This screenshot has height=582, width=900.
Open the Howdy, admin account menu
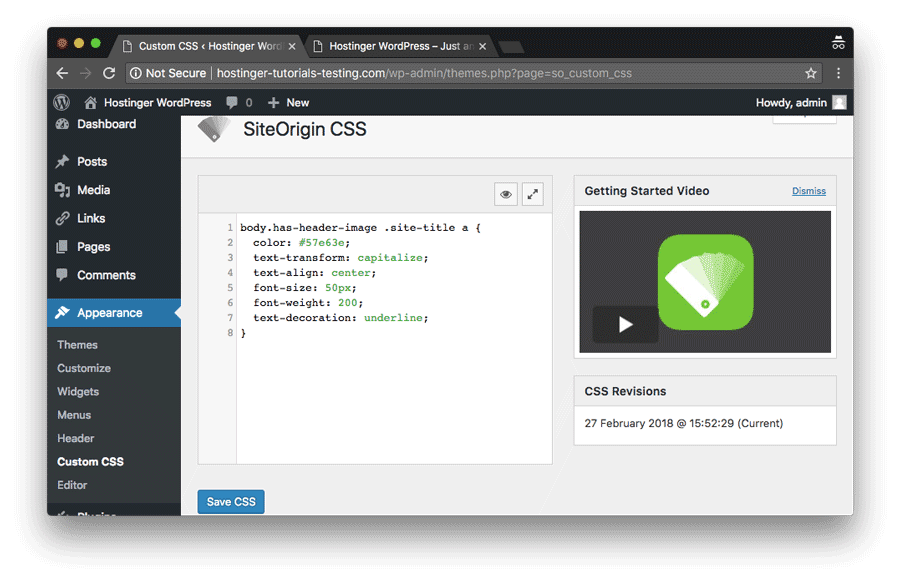click(x=800, y=101)
